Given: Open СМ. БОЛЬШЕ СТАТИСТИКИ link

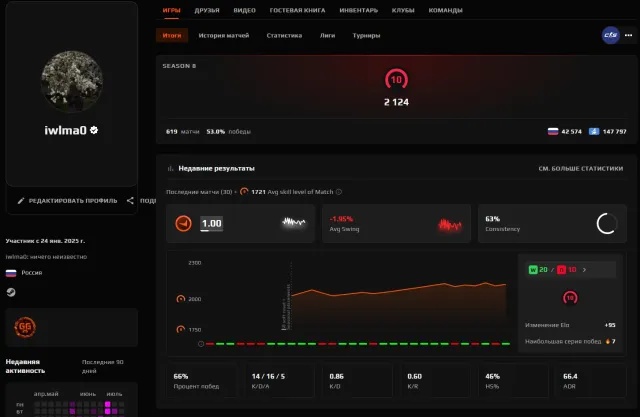Looking at the screenshot, I should click(x=581, y=169).
